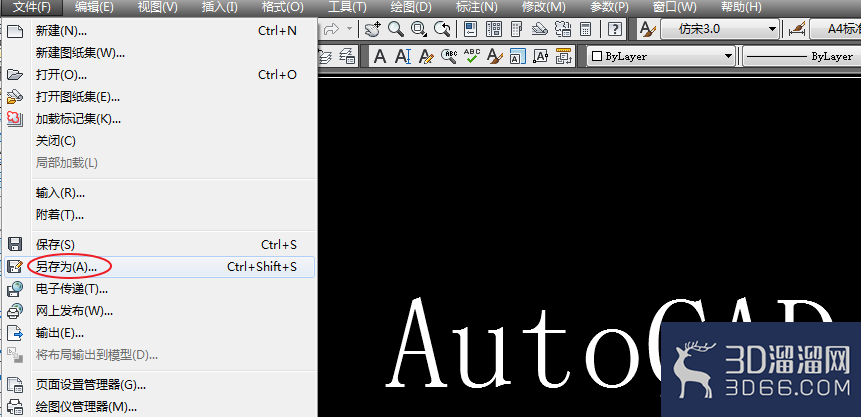
Task: Select the Pan realtime hand icon
Action: point(373,29)
